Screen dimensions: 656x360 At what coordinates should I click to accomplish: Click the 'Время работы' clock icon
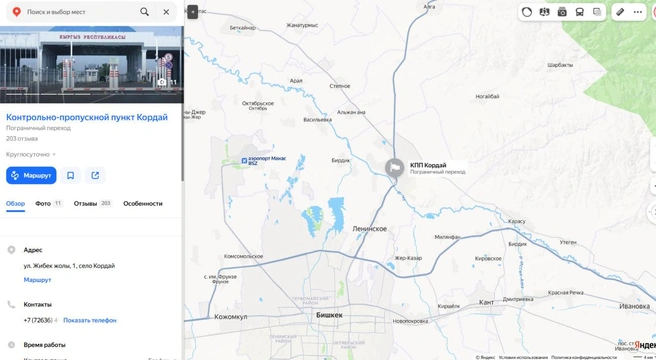pyautogui.click(x=11, y=345)
